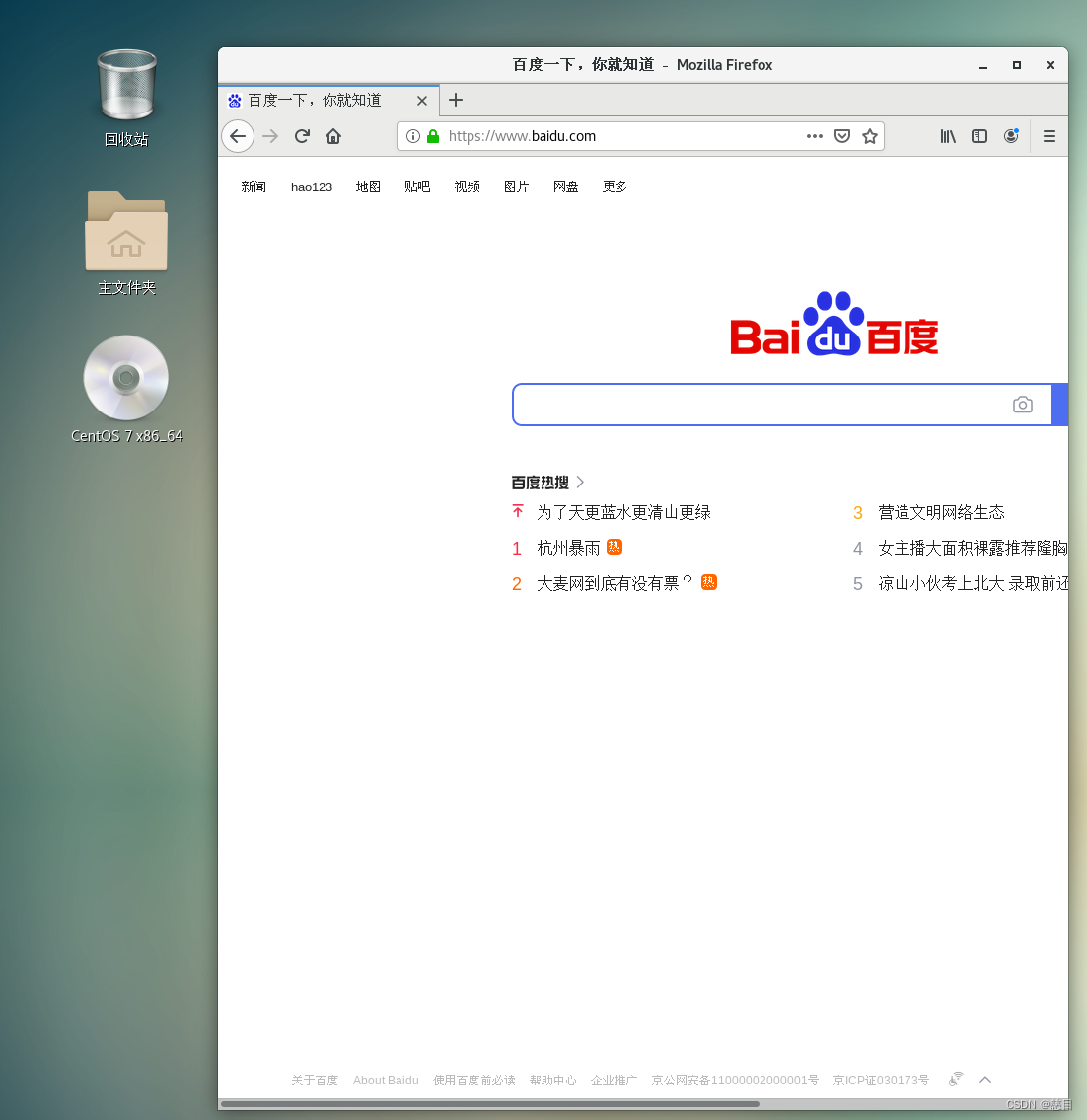Open the 杭州暴雨 hot search
The height and width of the screenshot is (1120, 1087).
coord(568,548)
